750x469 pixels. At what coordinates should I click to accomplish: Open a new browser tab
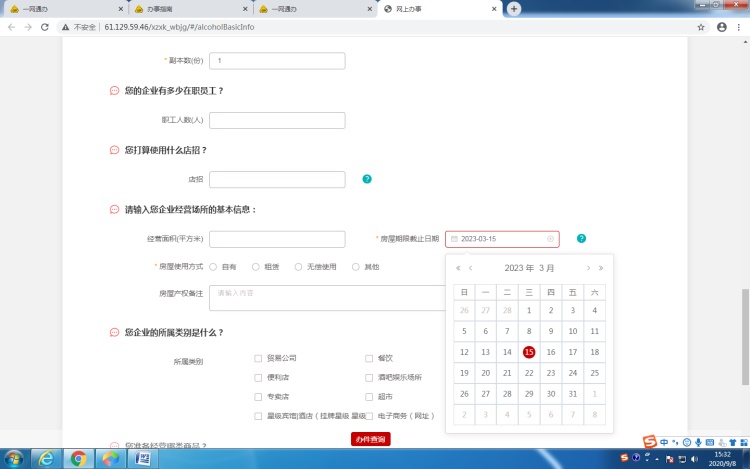point(514,8)
